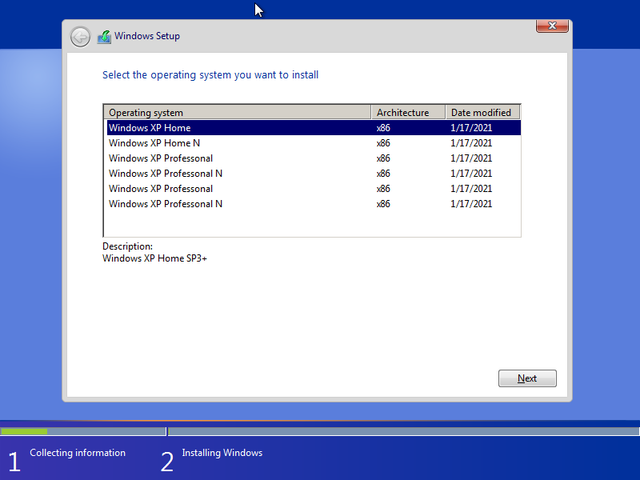Click the Windows Setup title bar icon
Image resolution: width=640 pixels, height=480 pixels.
[104, 37]
